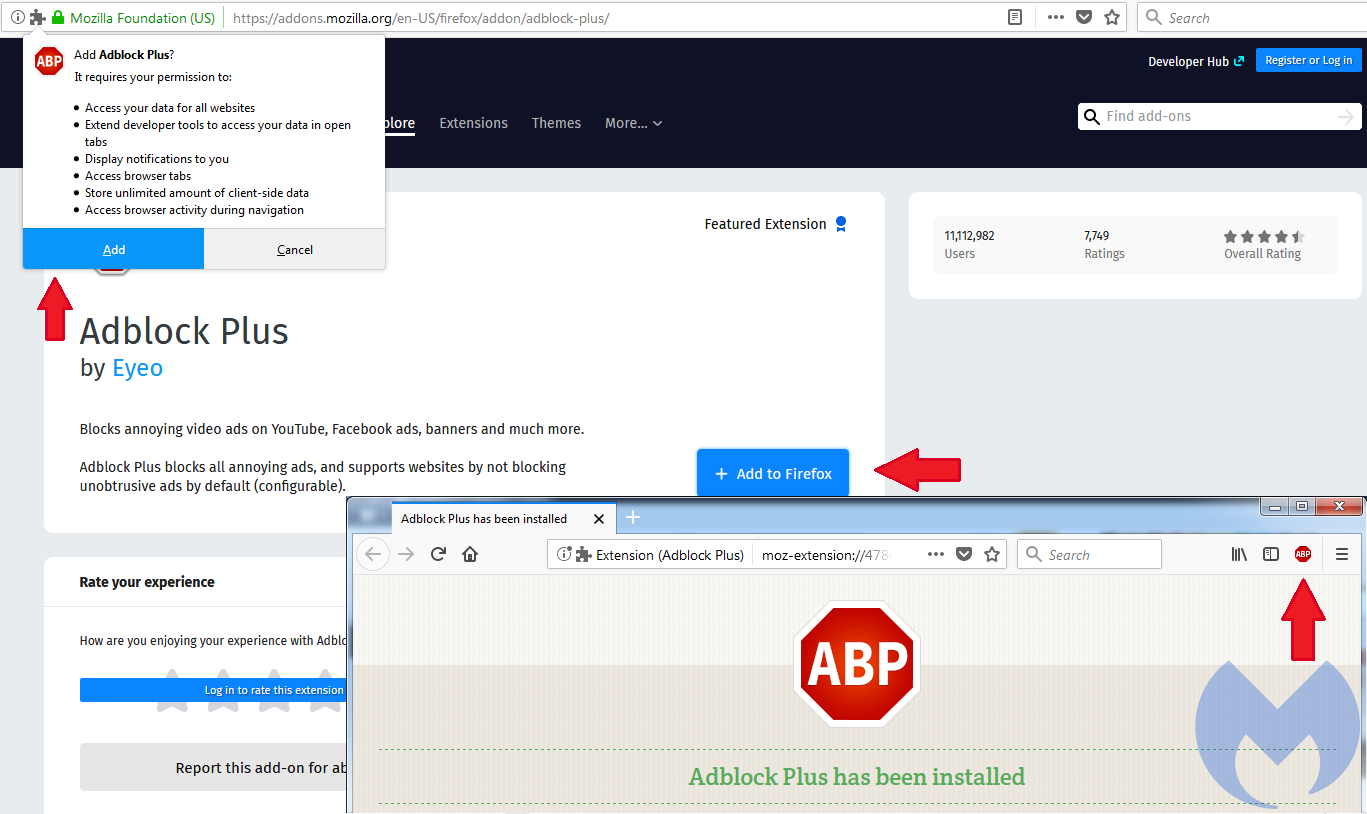Click the site information icon in main address bar
Screen dimensions: 1367x814
17,17
